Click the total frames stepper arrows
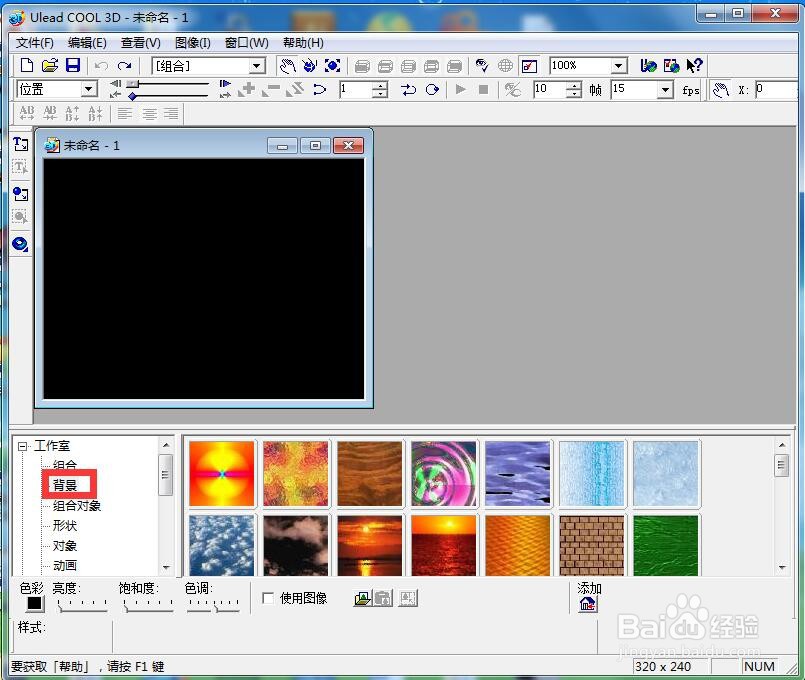The image size is (805, 680). pyautogui.click(x=574, y=90)
